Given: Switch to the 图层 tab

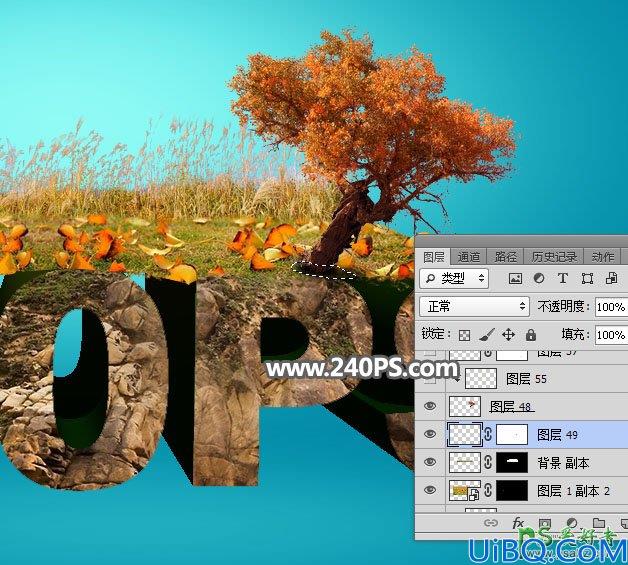Looking at the screenshot, I should click(434, 257).
